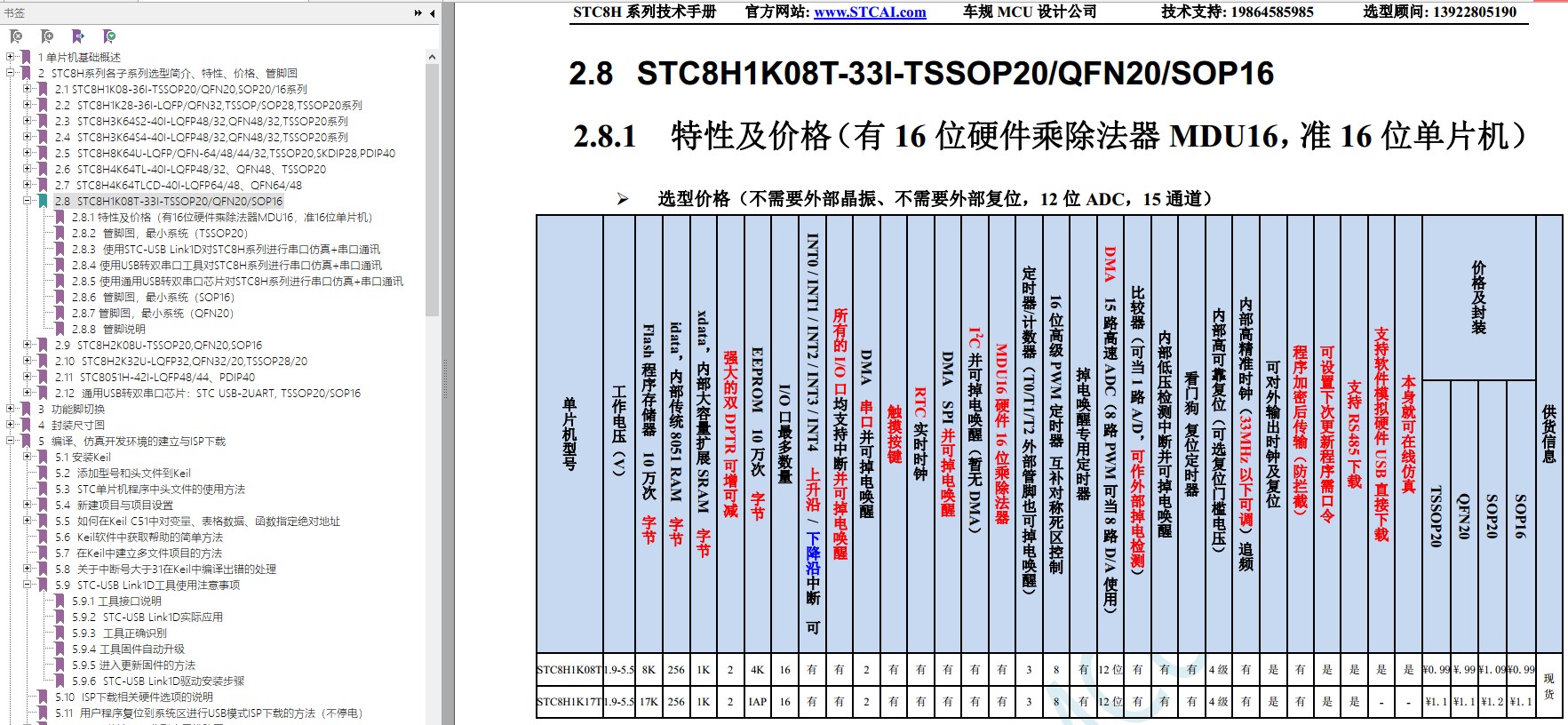The width and height of the screenshot is (1568, 725).
Task: Click the bookmarks panel vertical scrollbar thumb
Action: coord(433,189)
